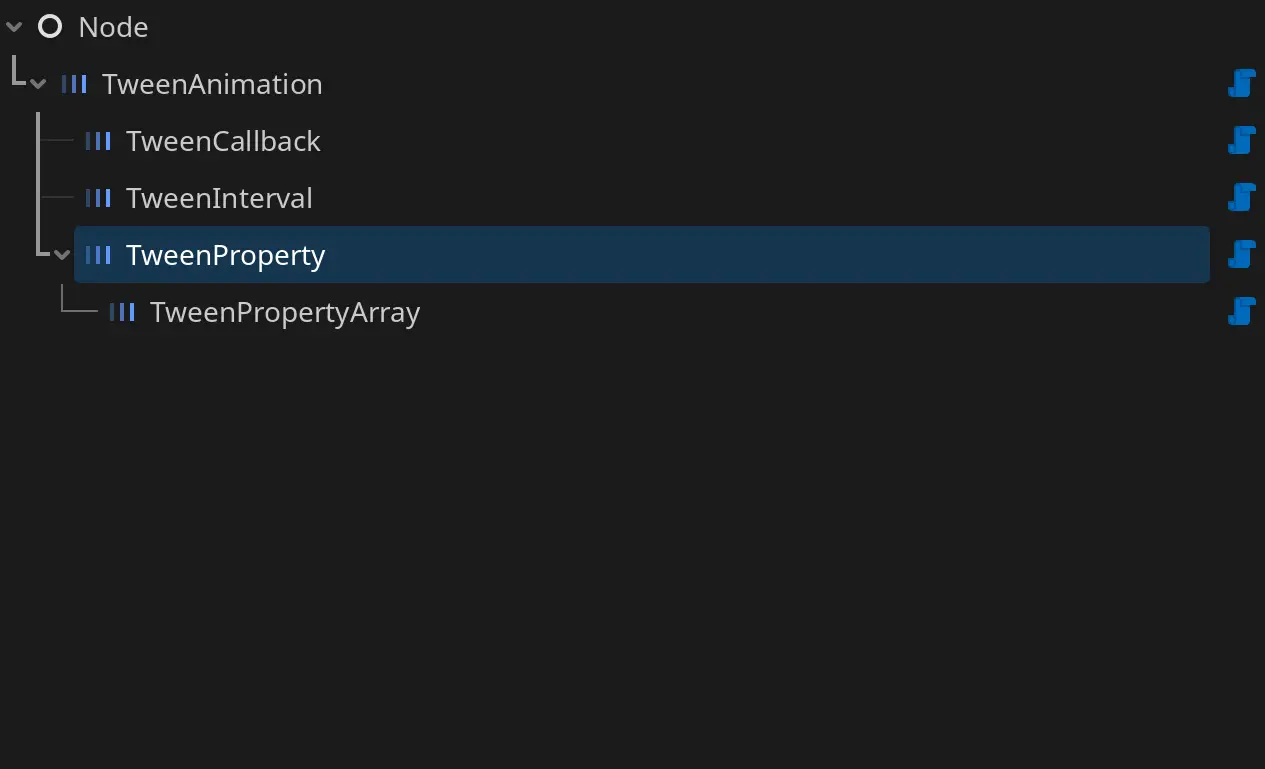Click the TweenPropertyArray node type icon
1265x769 pixels.
click(122, 312)
